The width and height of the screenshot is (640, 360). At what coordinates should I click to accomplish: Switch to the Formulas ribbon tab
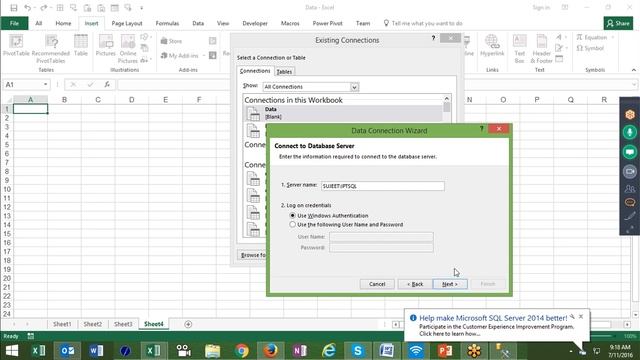pos(167,23)
